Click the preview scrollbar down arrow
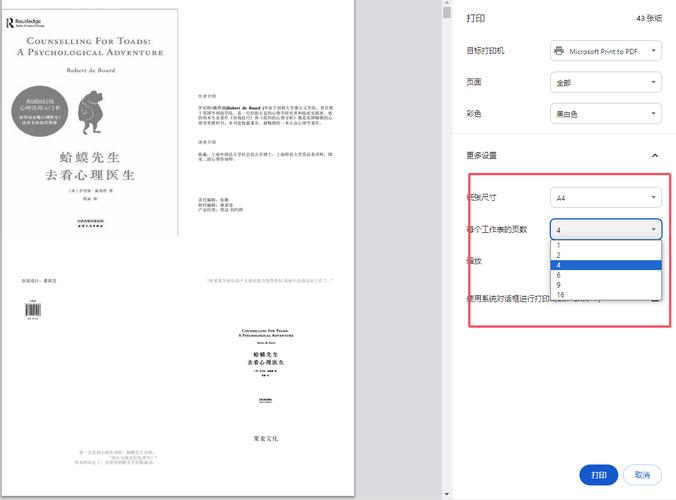Screen dimensions: 676x500 [x=447, y=494]
